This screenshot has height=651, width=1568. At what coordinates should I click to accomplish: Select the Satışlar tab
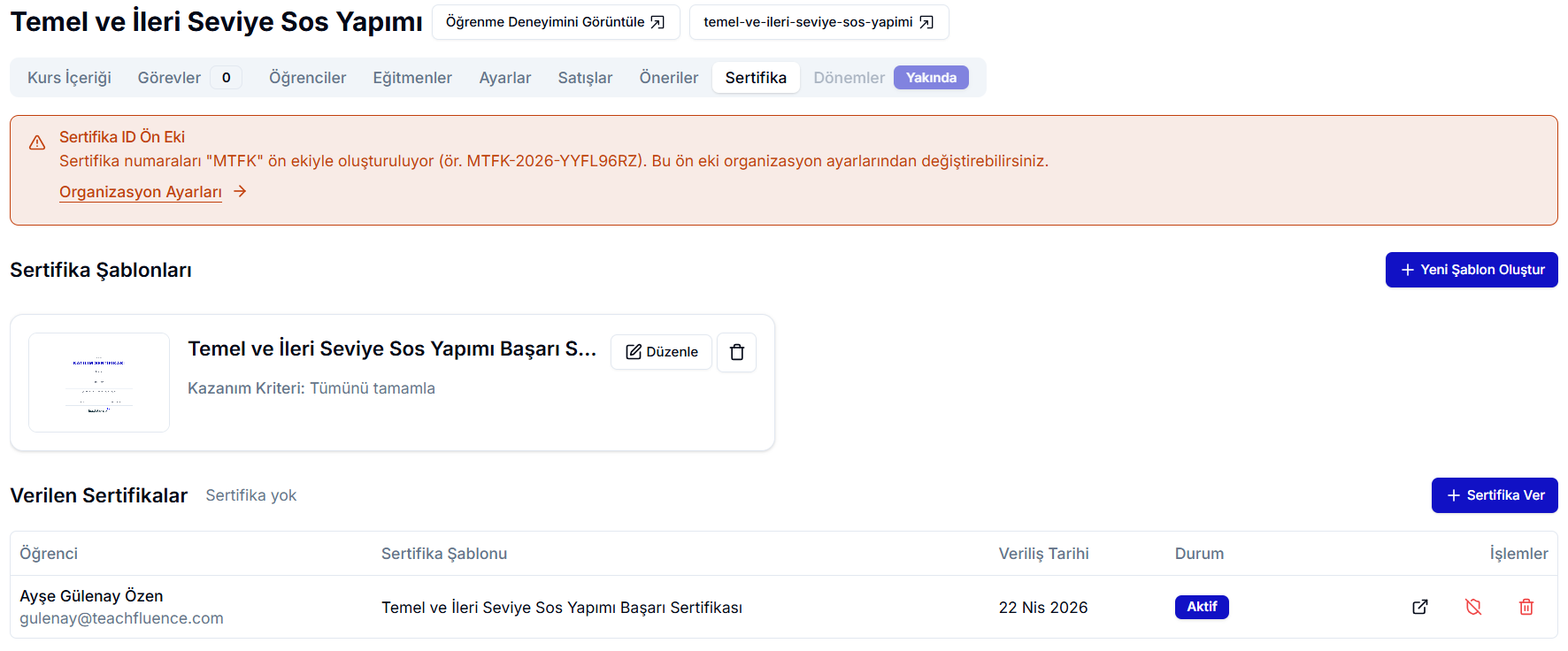click(x=585, y=78)
